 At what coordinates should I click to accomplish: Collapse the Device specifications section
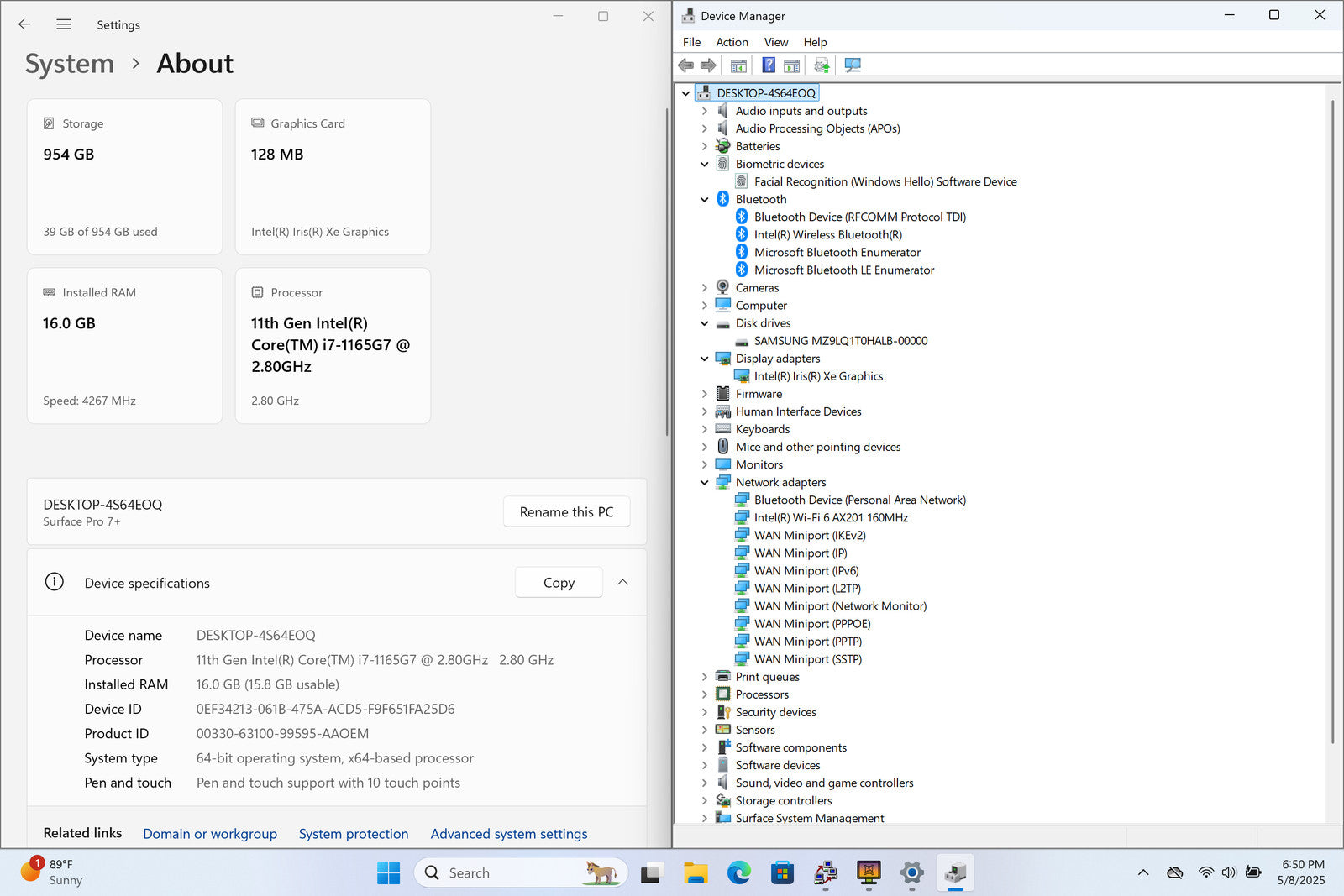622,582
